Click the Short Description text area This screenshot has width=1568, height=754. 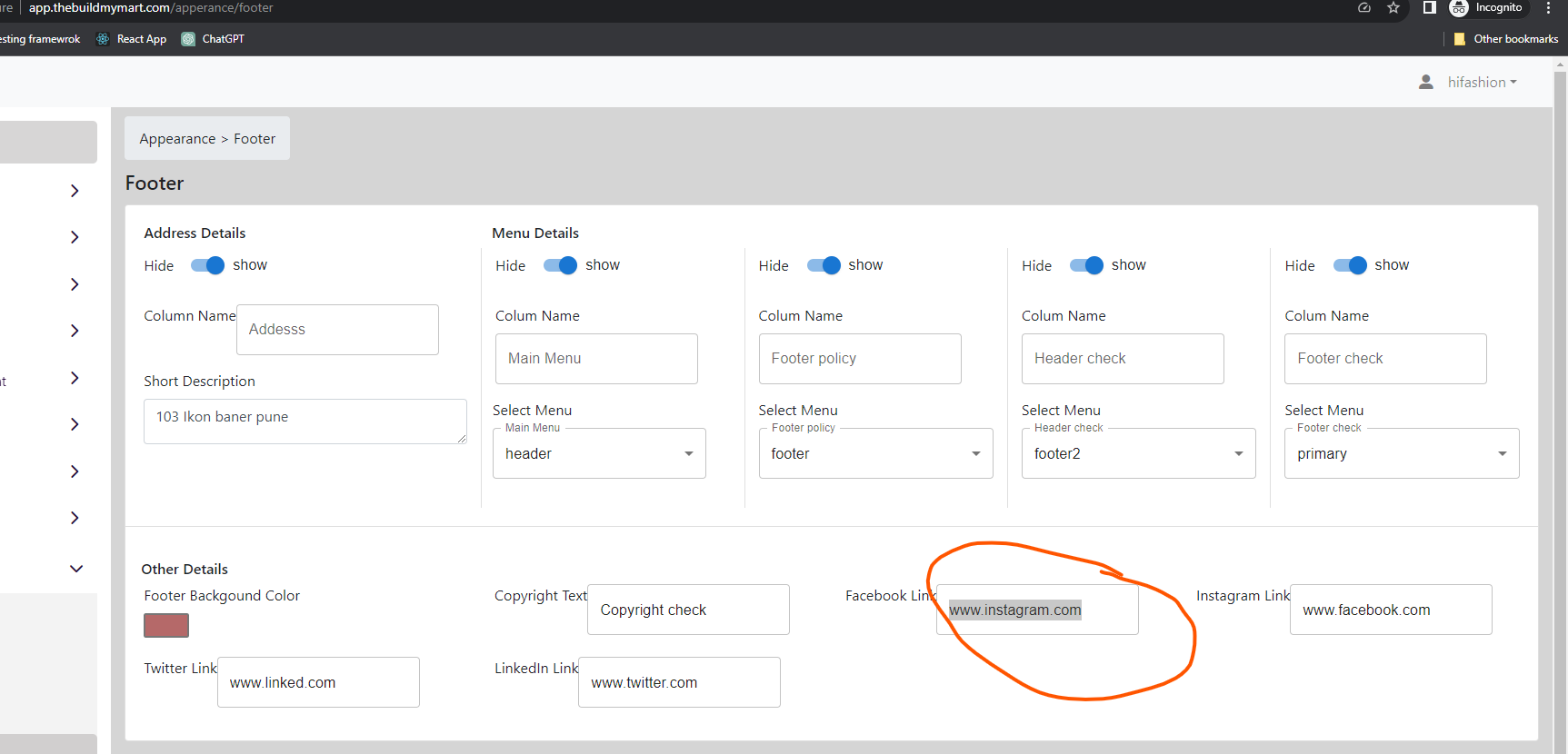click(x=305, y=422)
